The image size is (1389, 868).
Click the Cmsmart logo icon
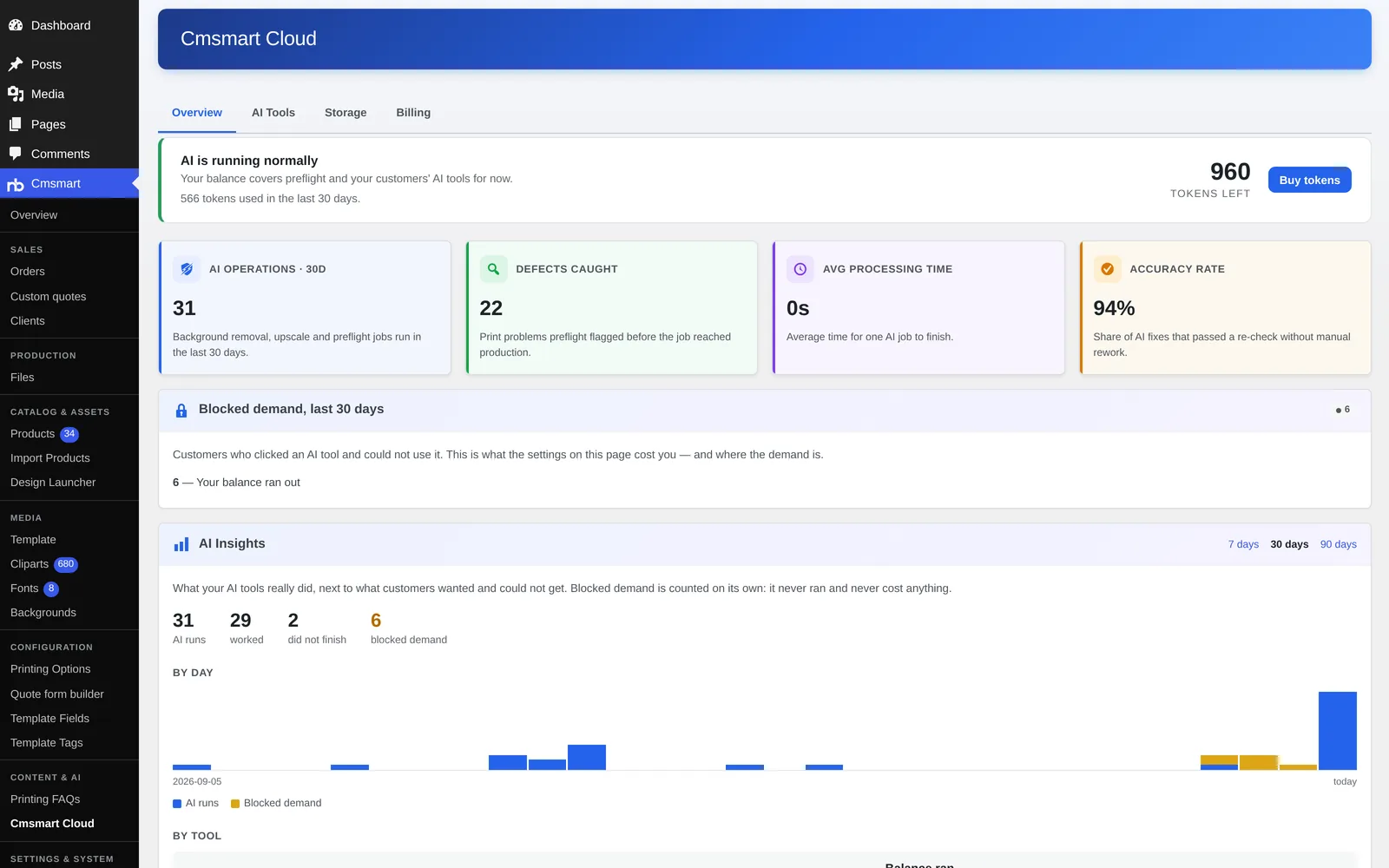tap(16, 184)
